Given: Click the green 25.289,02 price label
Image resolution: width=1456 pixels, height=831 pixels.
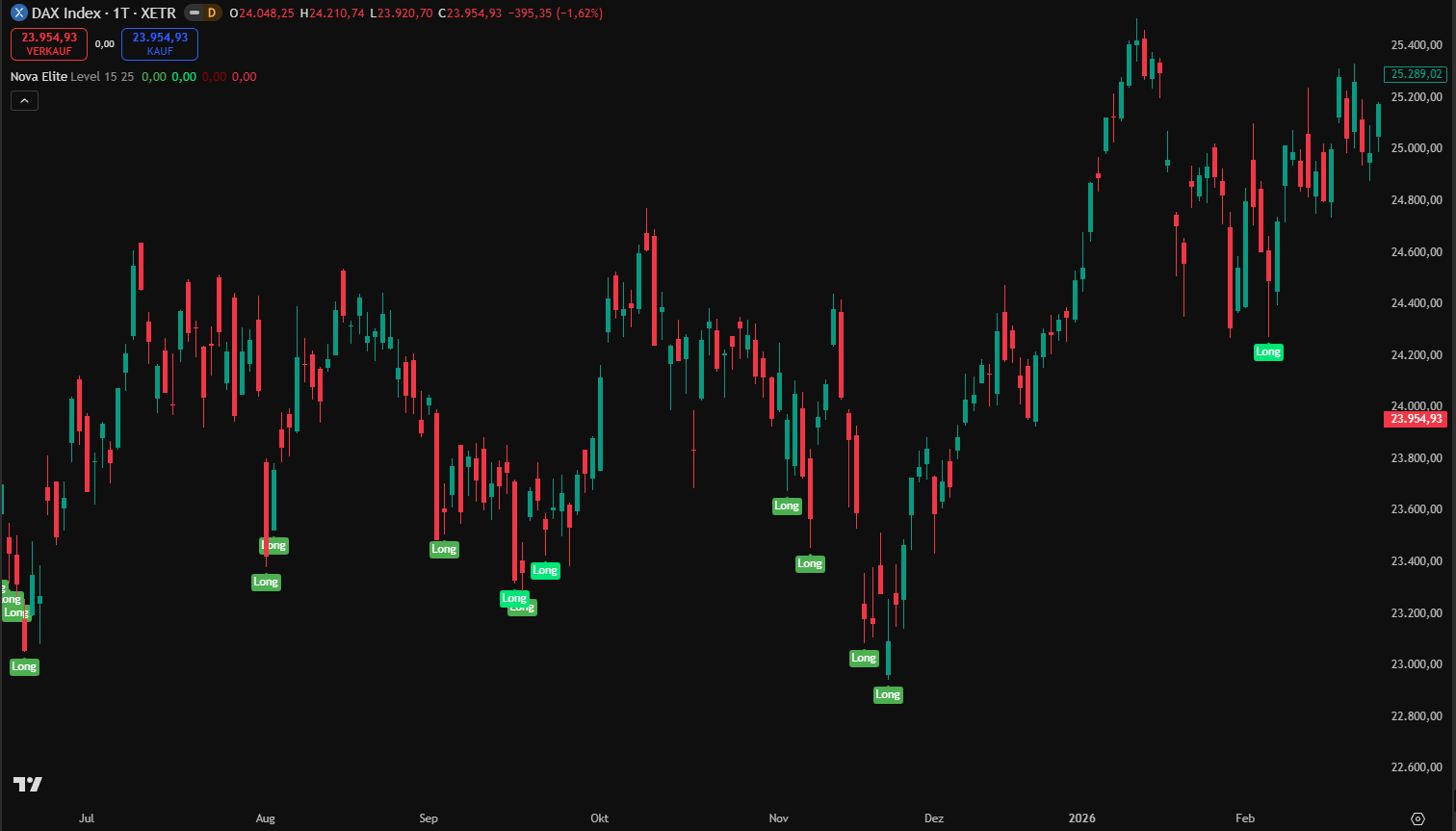Looking at the screenshot, I should point(1415,74).
